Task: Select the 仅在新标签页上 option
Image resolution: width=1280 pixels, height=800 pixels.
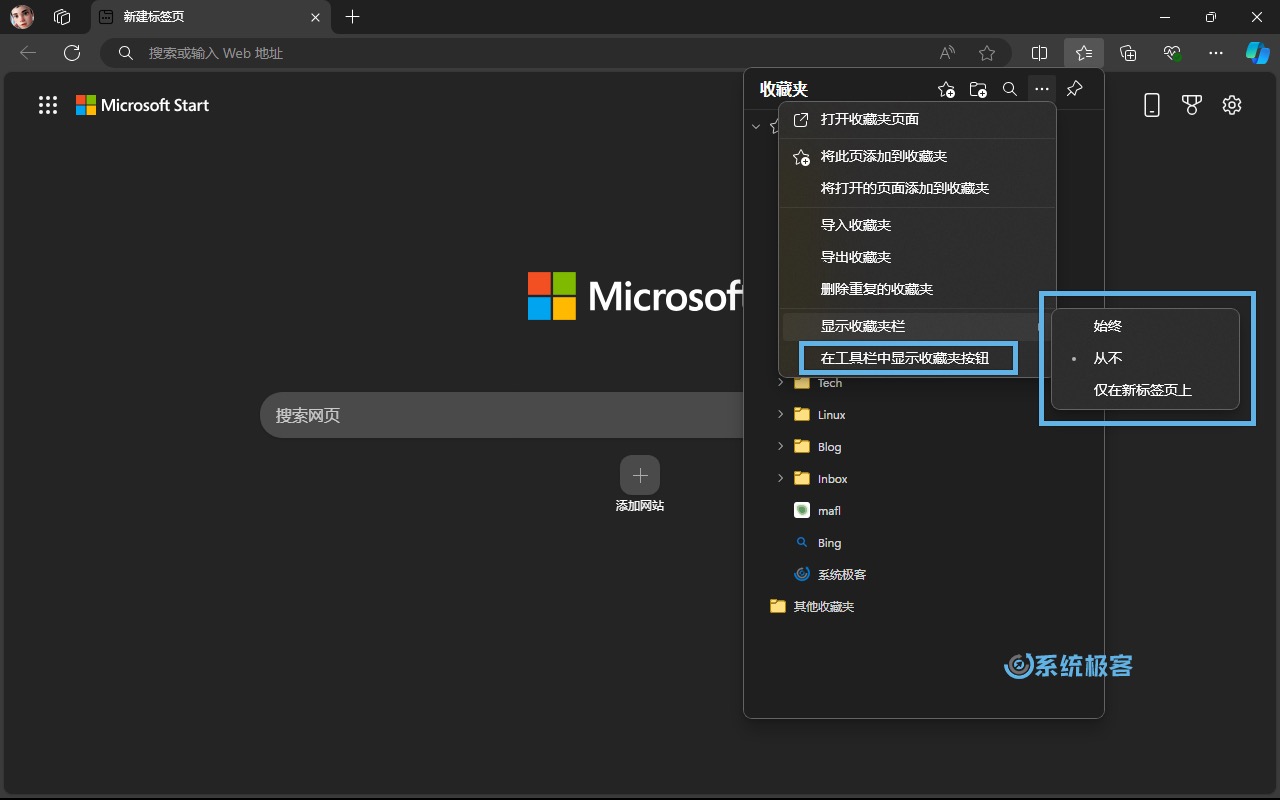Action: click(x=1145, y=390)
